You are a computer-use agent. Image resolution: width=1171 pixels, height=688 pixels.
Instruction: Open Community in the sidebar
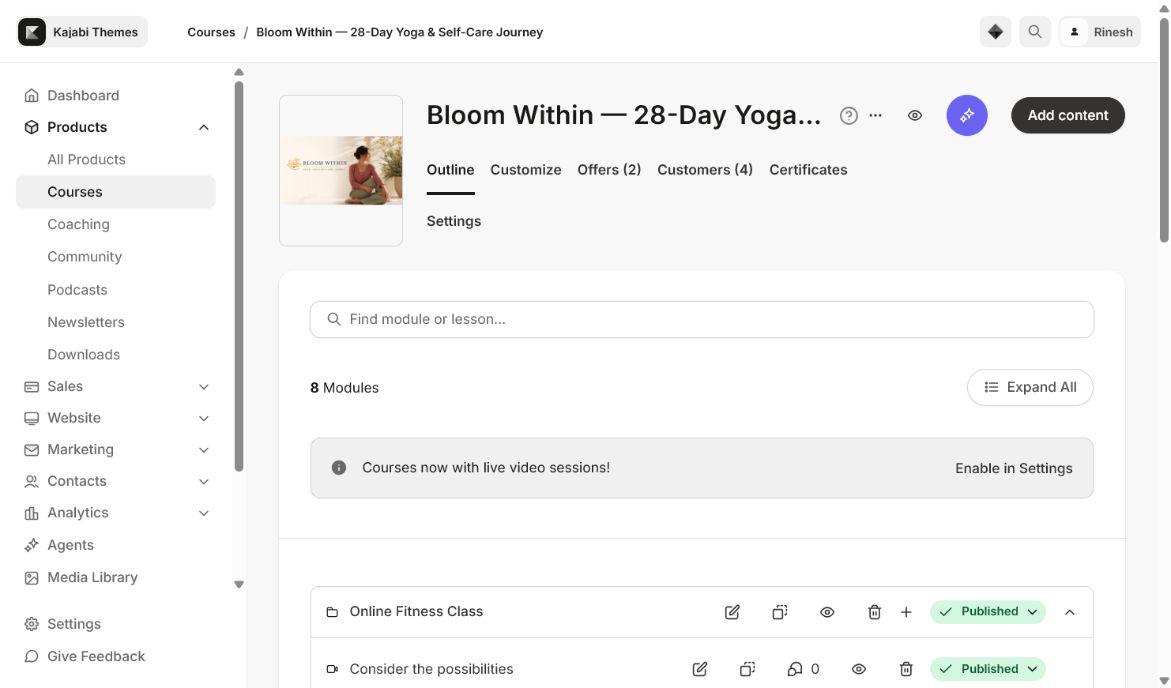click(84, 257)
